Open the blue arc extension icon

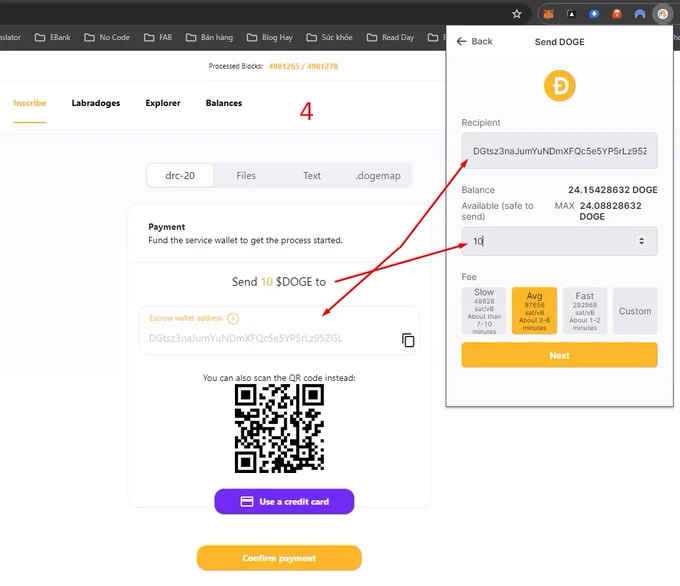(640, 14)
